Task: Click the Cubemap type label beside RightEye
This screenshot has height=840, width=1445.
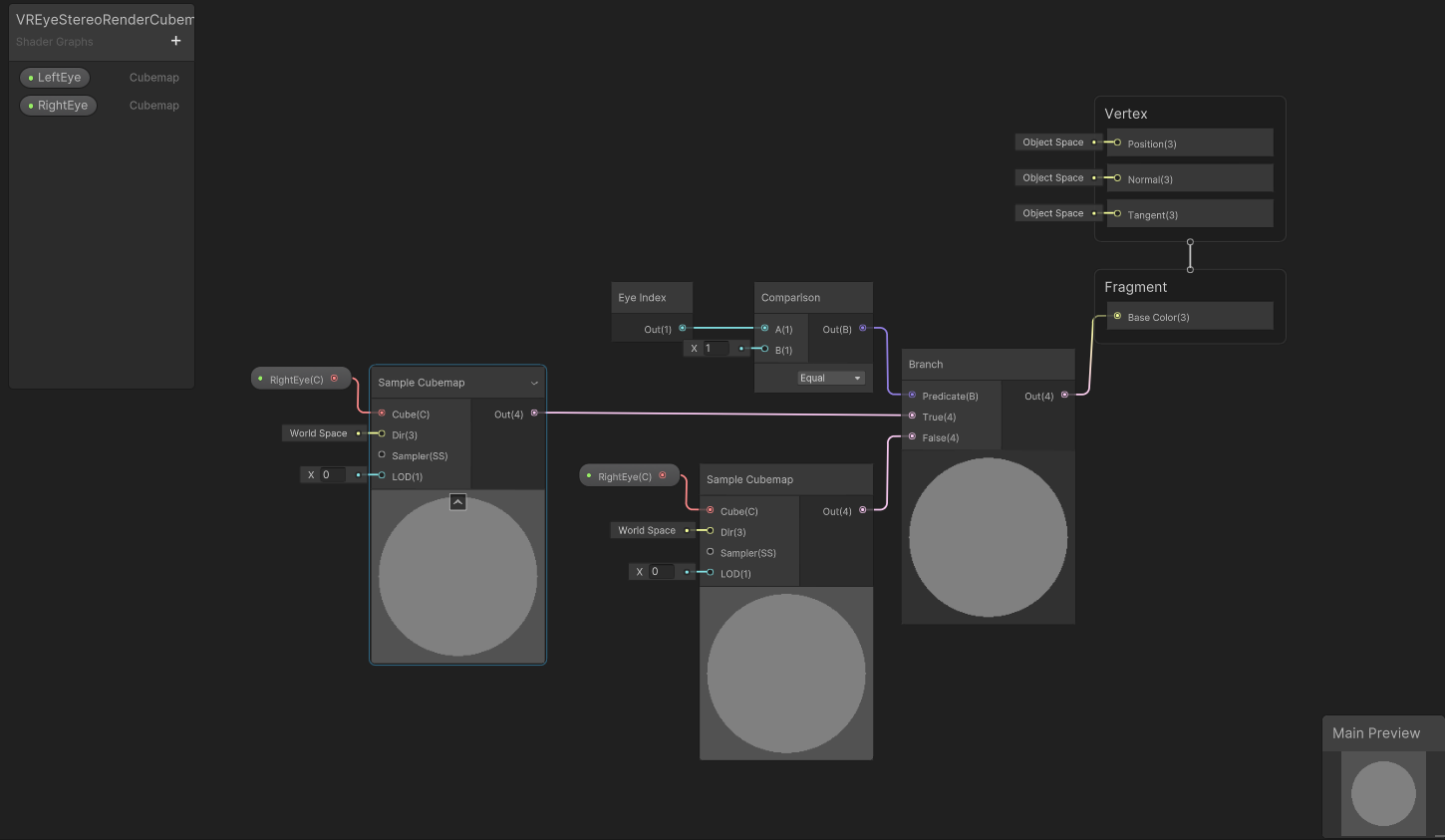Action: [154, 106]
